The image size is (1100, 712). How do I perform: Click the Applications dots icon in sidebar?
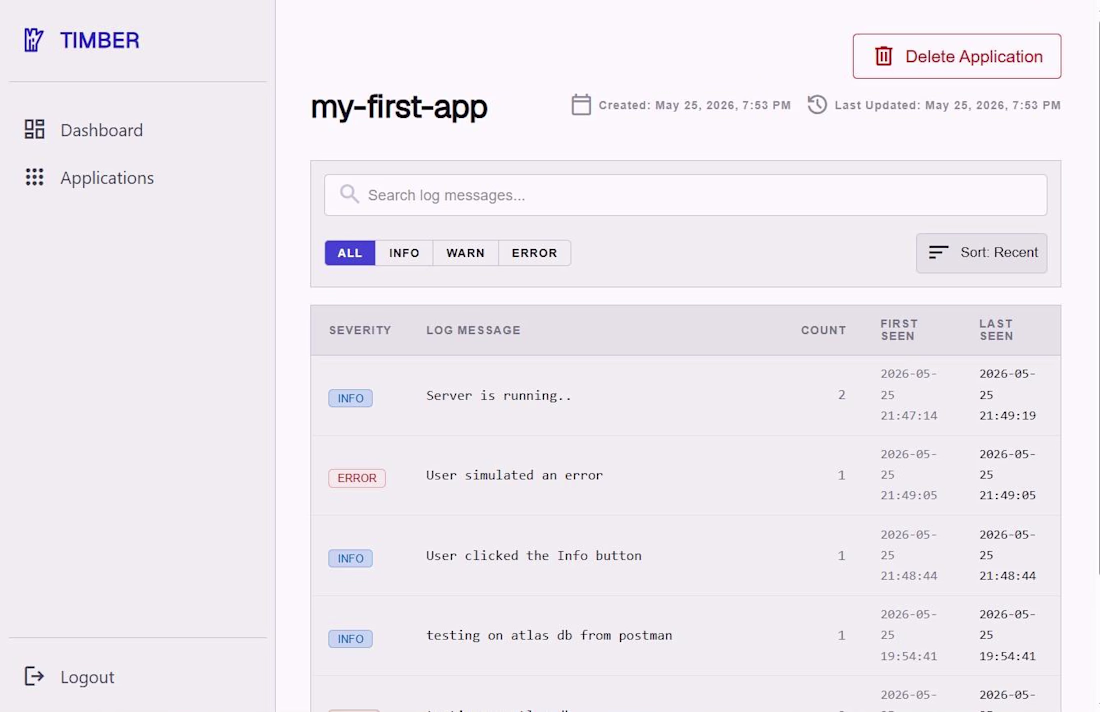click(34, 177)
